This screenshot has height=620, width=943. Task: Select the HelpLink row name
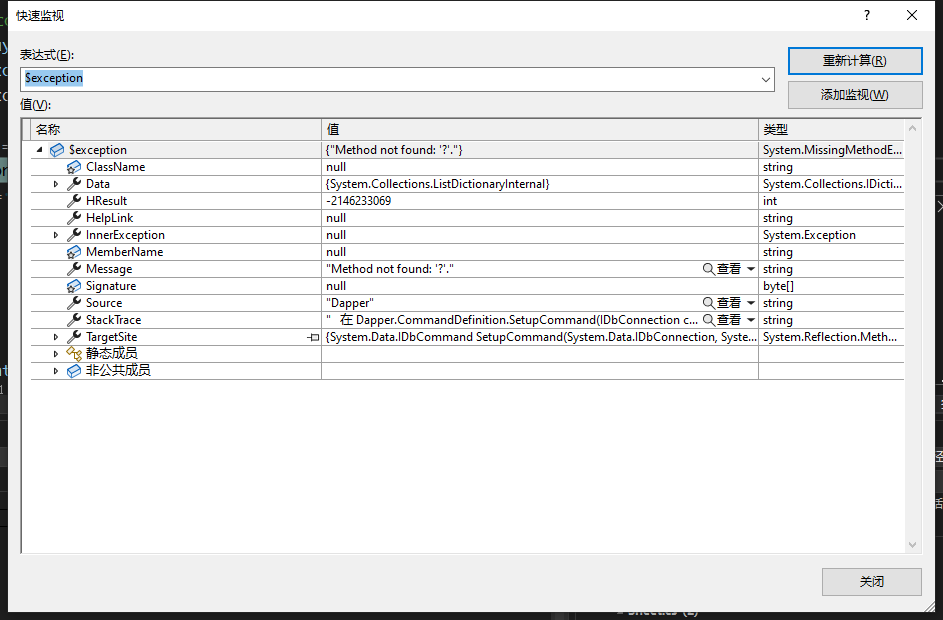pyautogui.click(x=109, y=218)
